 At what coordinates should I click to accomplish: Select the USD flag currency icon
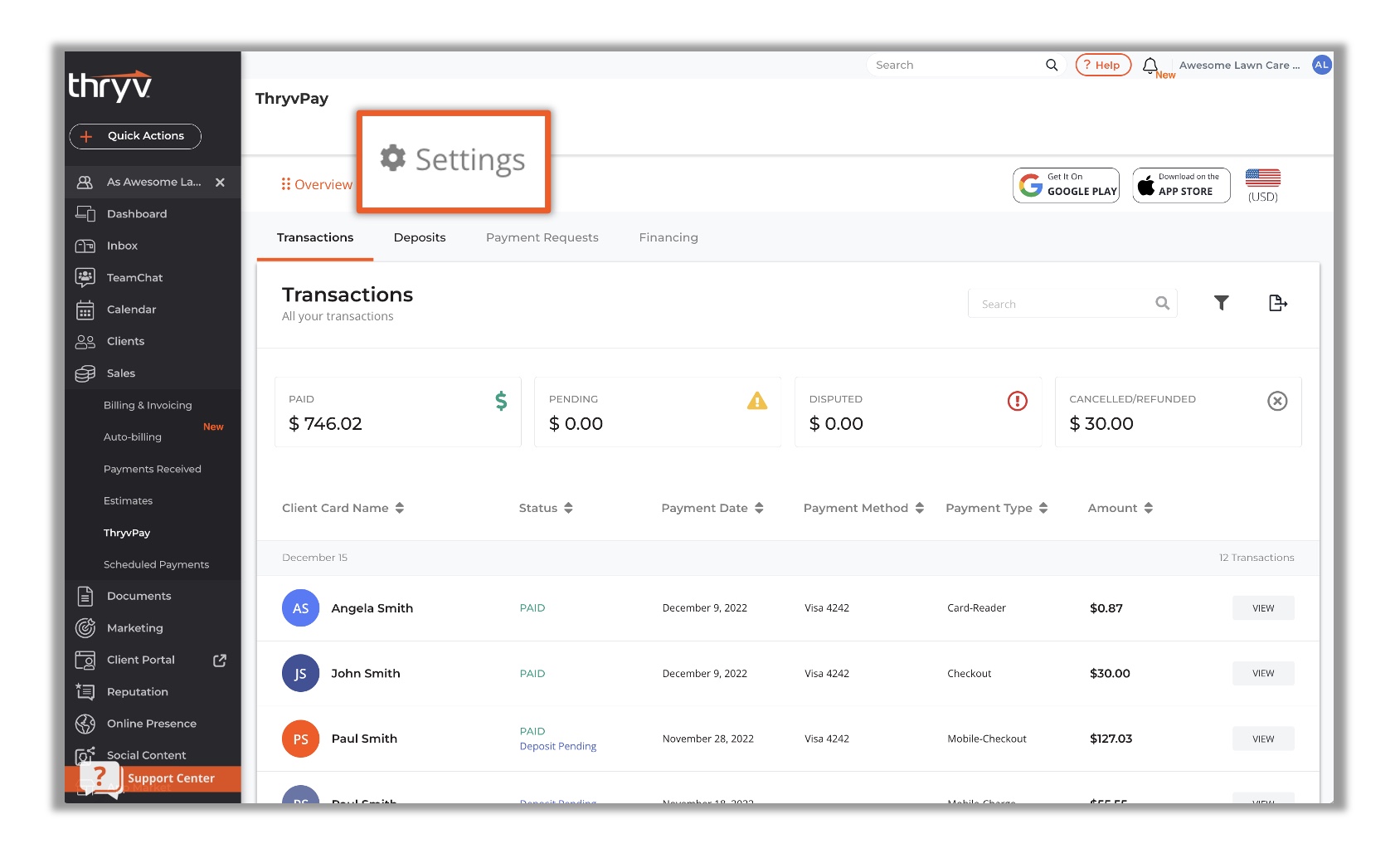click(1263, 178)
